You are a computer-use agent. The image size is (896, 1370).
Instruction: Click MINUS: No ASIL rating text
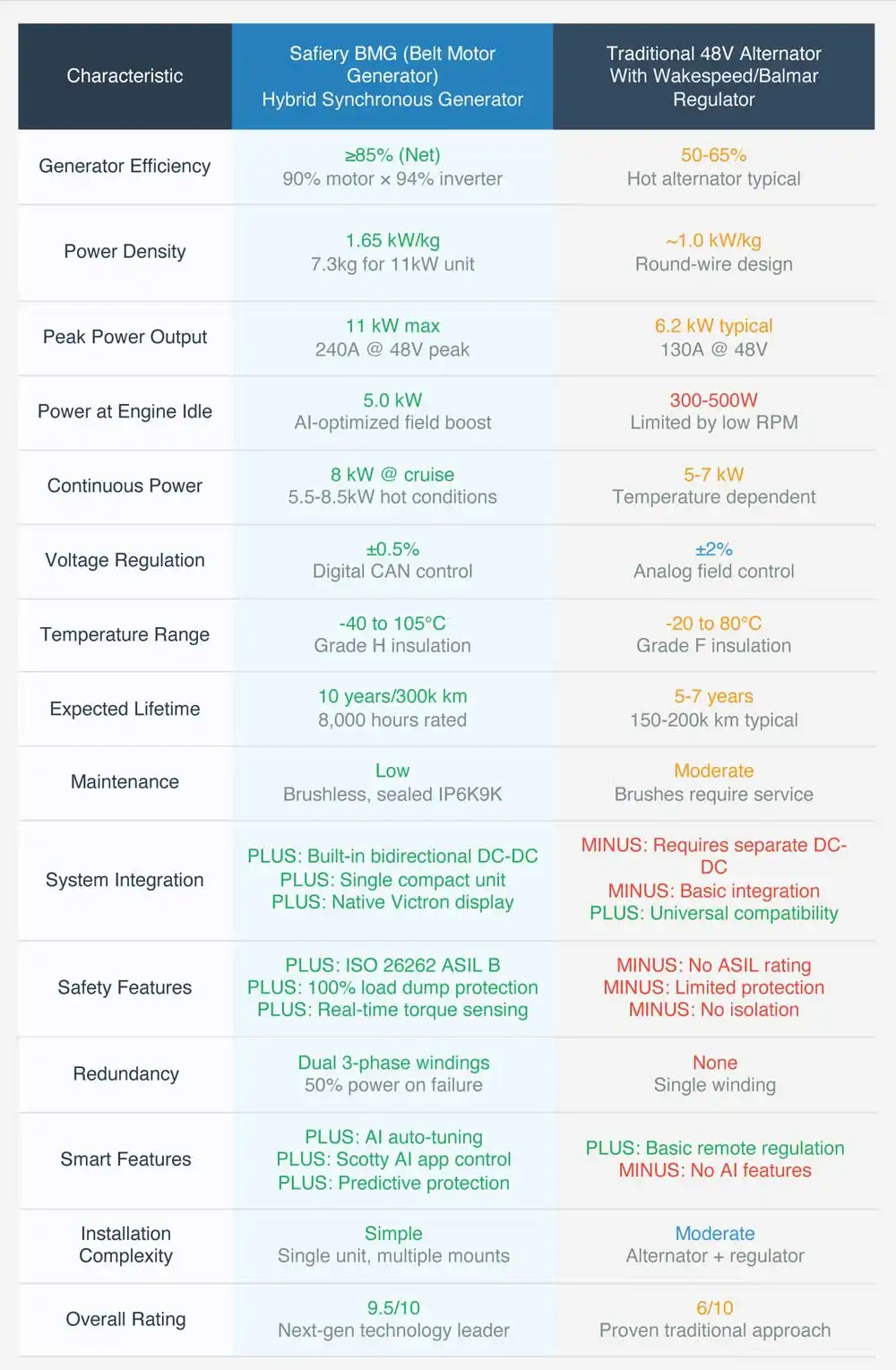pyautogui.click(x=713, y=965)
